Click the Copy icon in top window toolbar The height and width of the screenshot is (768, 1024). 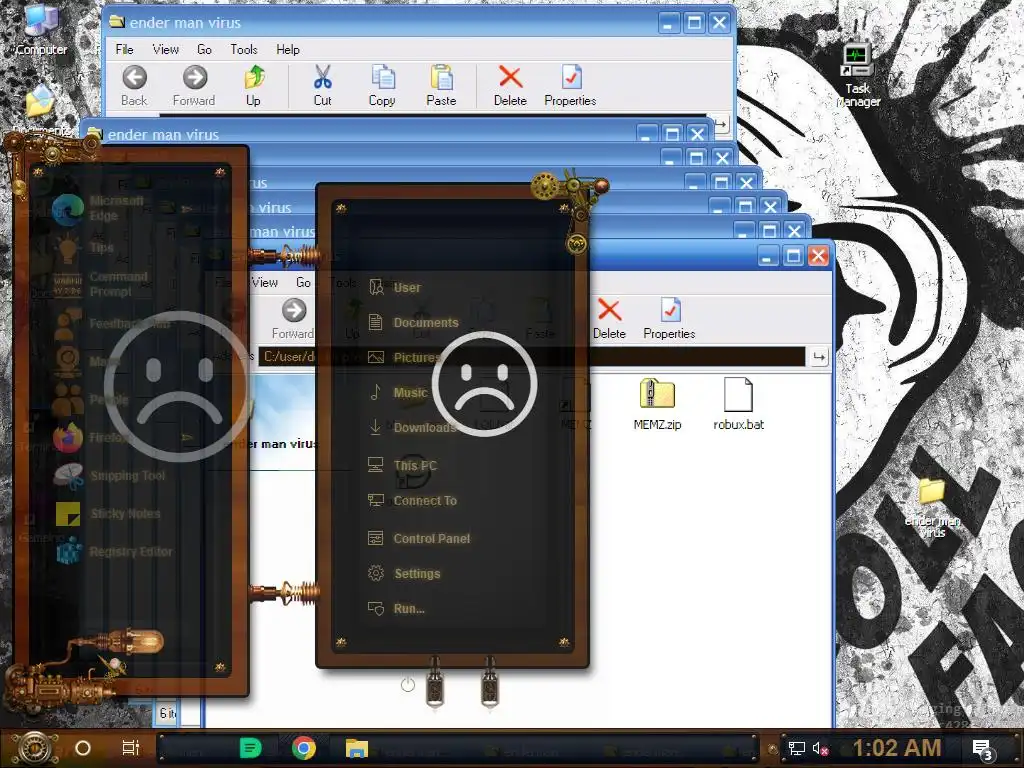382,86
